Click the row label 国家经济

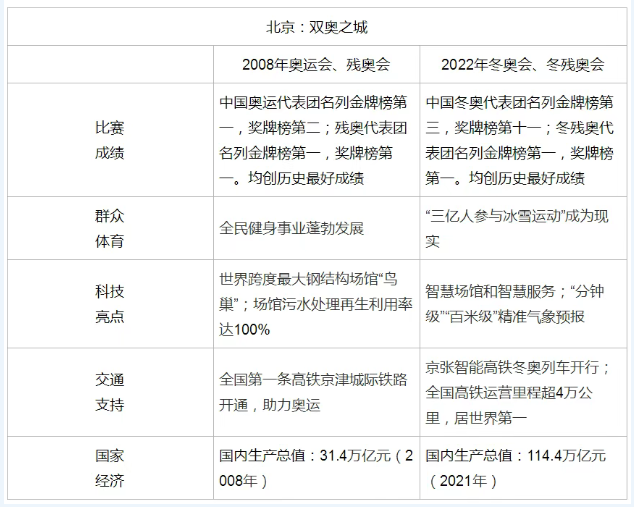tap(110, 468)
